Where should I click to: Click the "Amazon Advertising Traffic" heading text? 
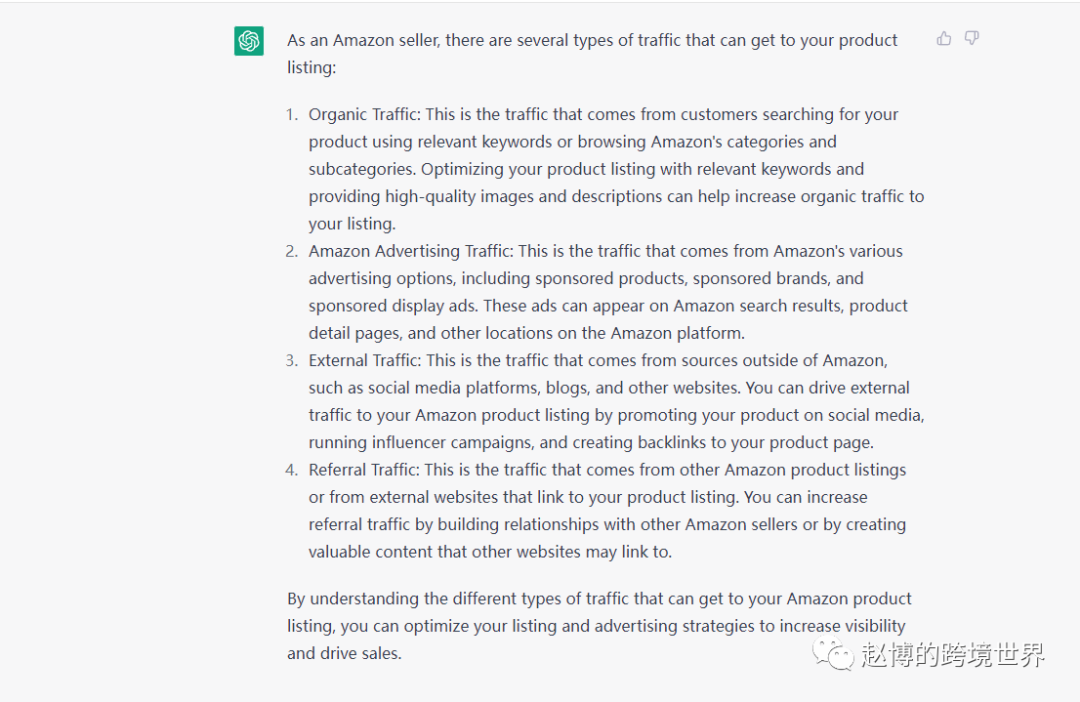(410, 251)
